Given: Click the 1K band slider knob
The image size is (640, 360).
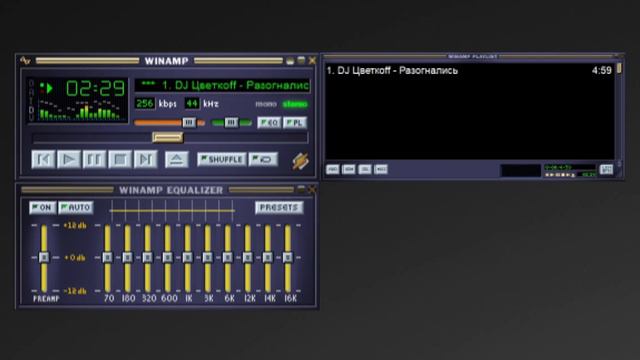Looking at the screenshot, I should coord(187,257).
